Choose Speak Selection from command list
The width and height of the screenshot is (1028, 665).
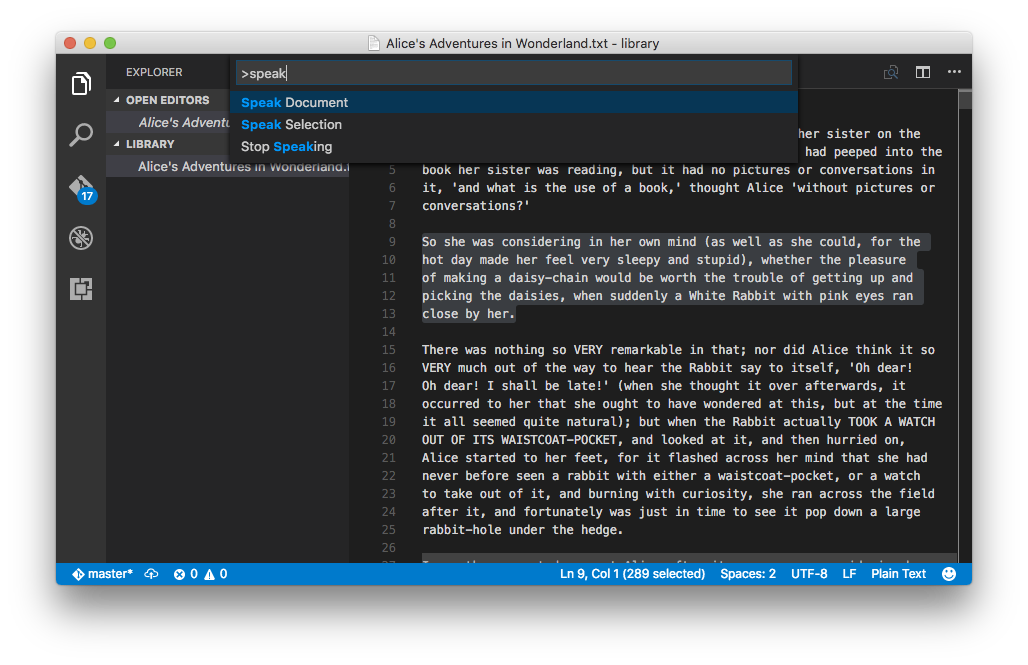click(x=291, y=125)
